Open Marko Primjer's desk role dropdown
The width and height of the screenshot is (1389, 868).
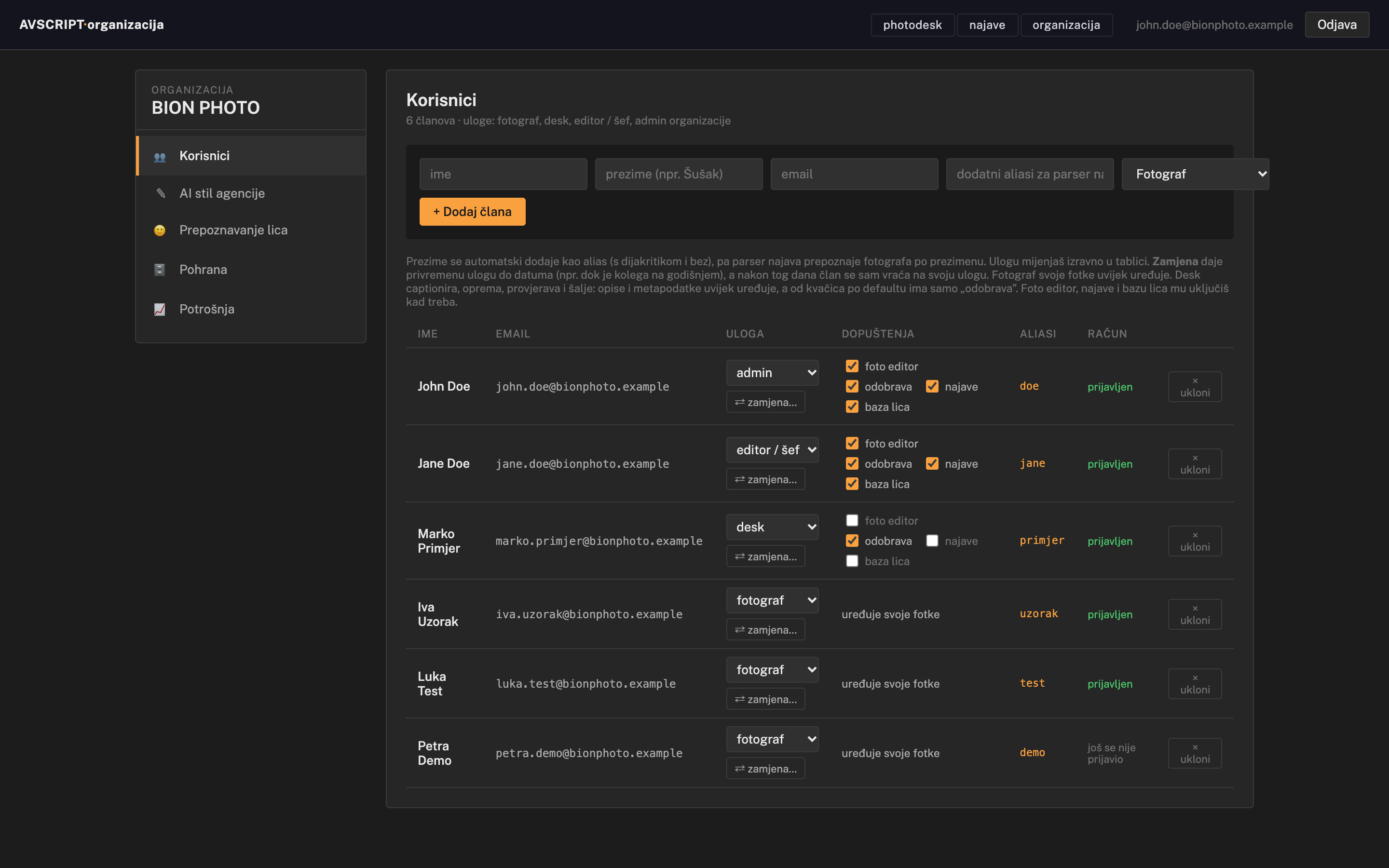(772, 527)
